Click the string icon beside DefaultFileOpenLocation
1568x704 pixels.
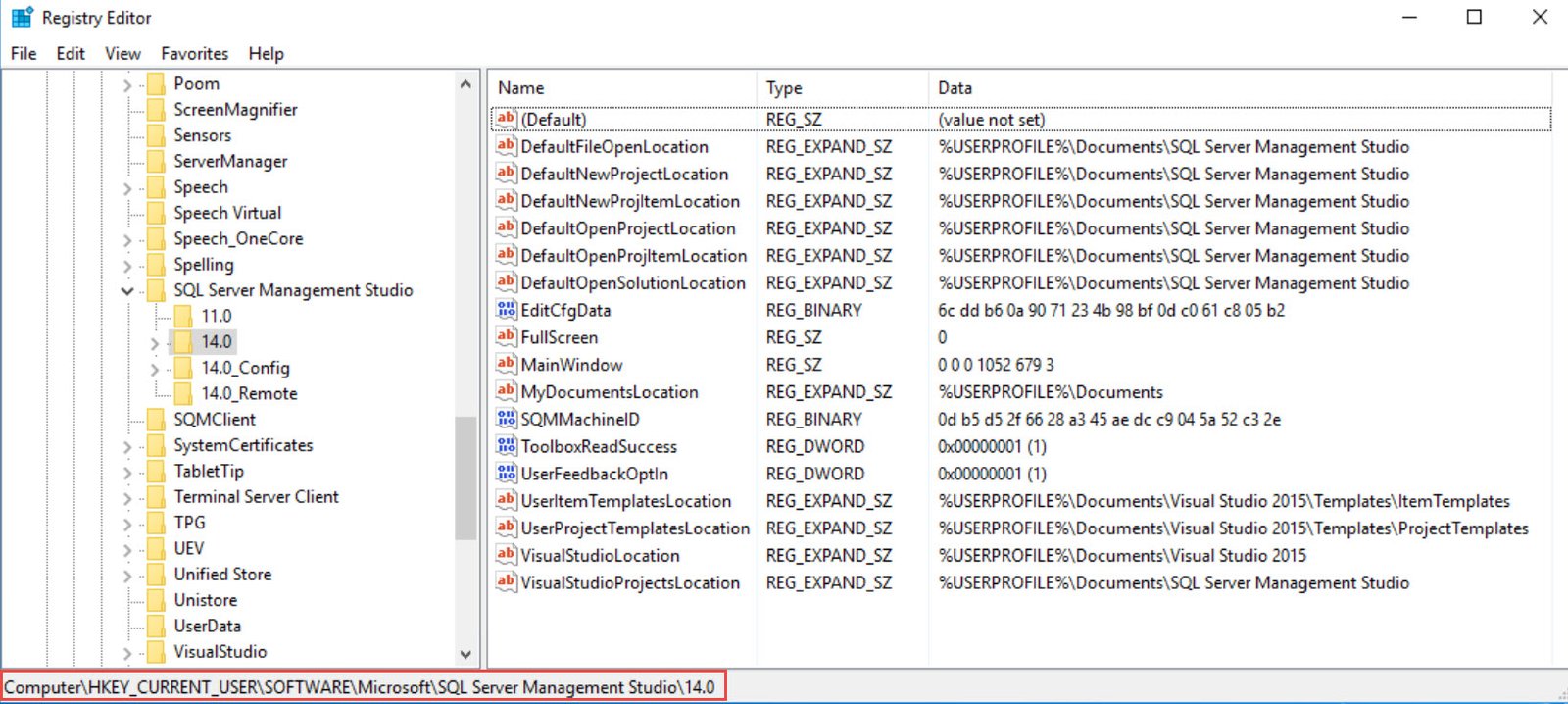click(x=506, y=146)
